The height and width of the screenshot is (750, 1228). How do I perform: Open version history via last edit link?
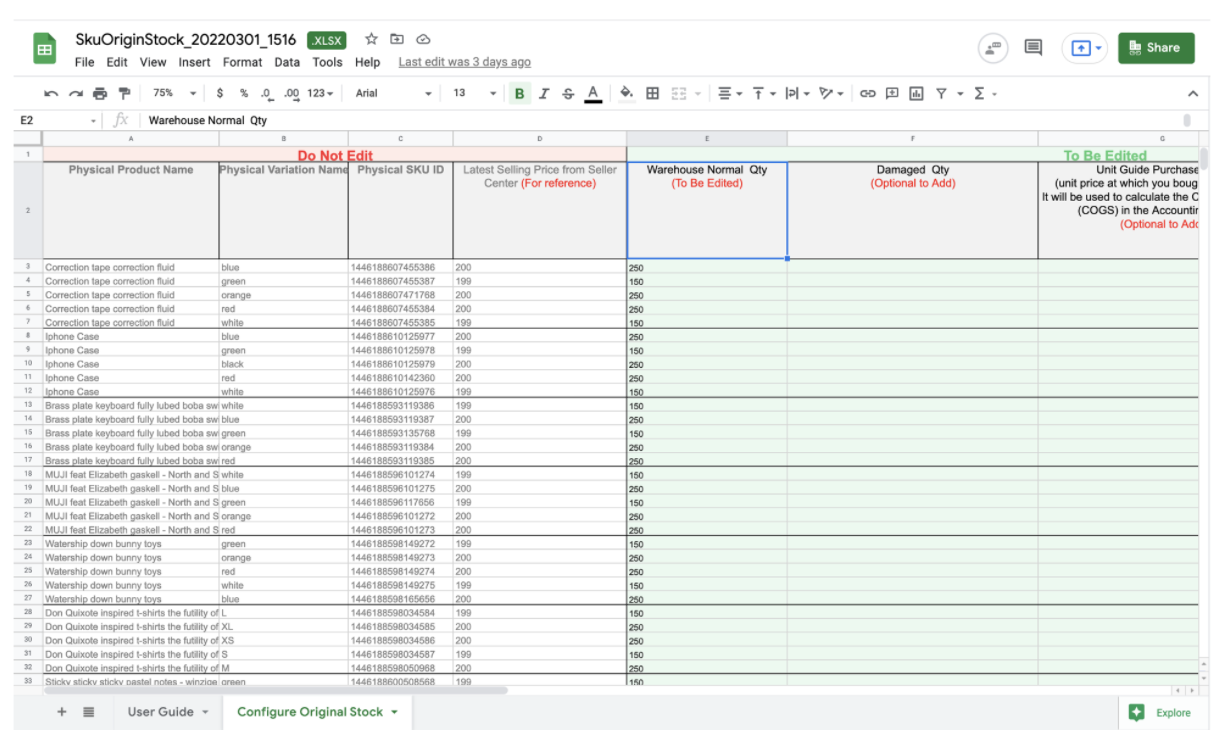pos(464,62)
